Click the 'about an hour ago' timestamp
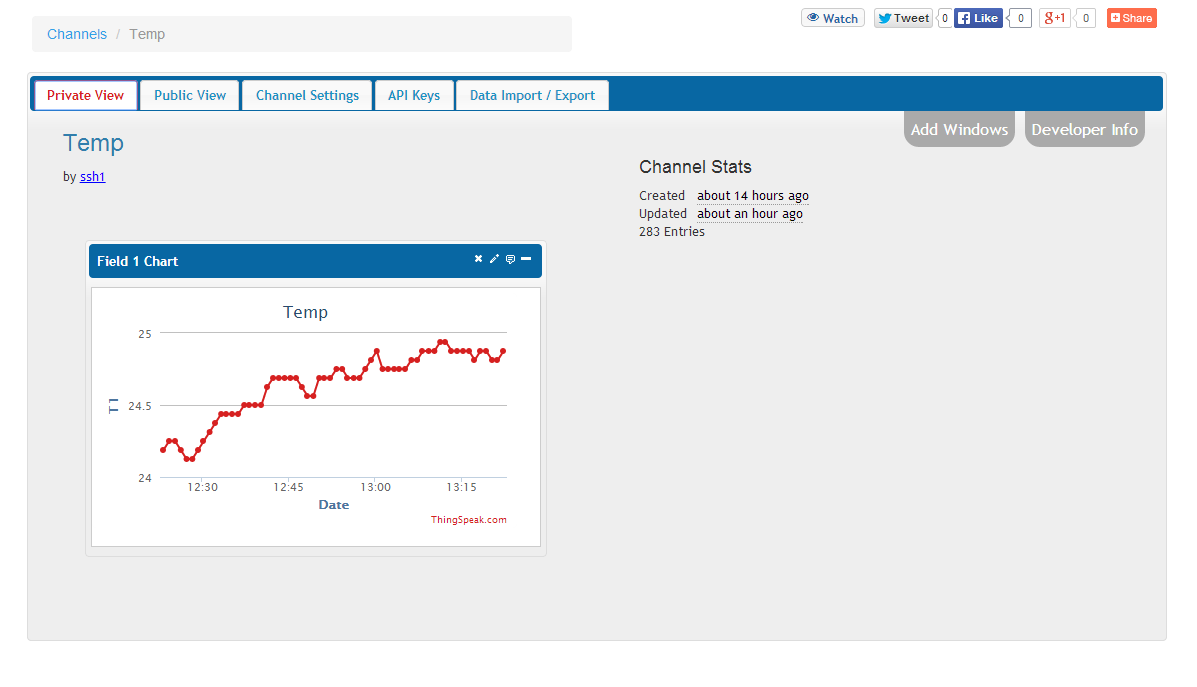The width and height of the screenshot is (1197, 687). click(x=750, y=214)
